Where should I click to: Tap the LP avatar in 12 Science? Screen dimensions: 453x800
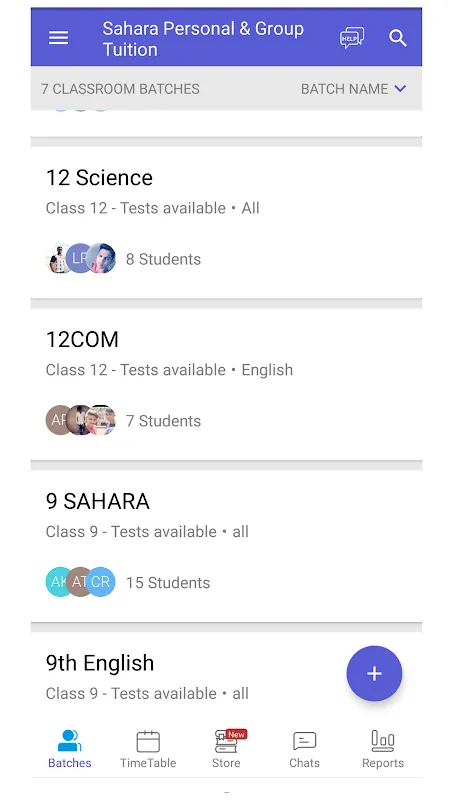tap(80, 258)
